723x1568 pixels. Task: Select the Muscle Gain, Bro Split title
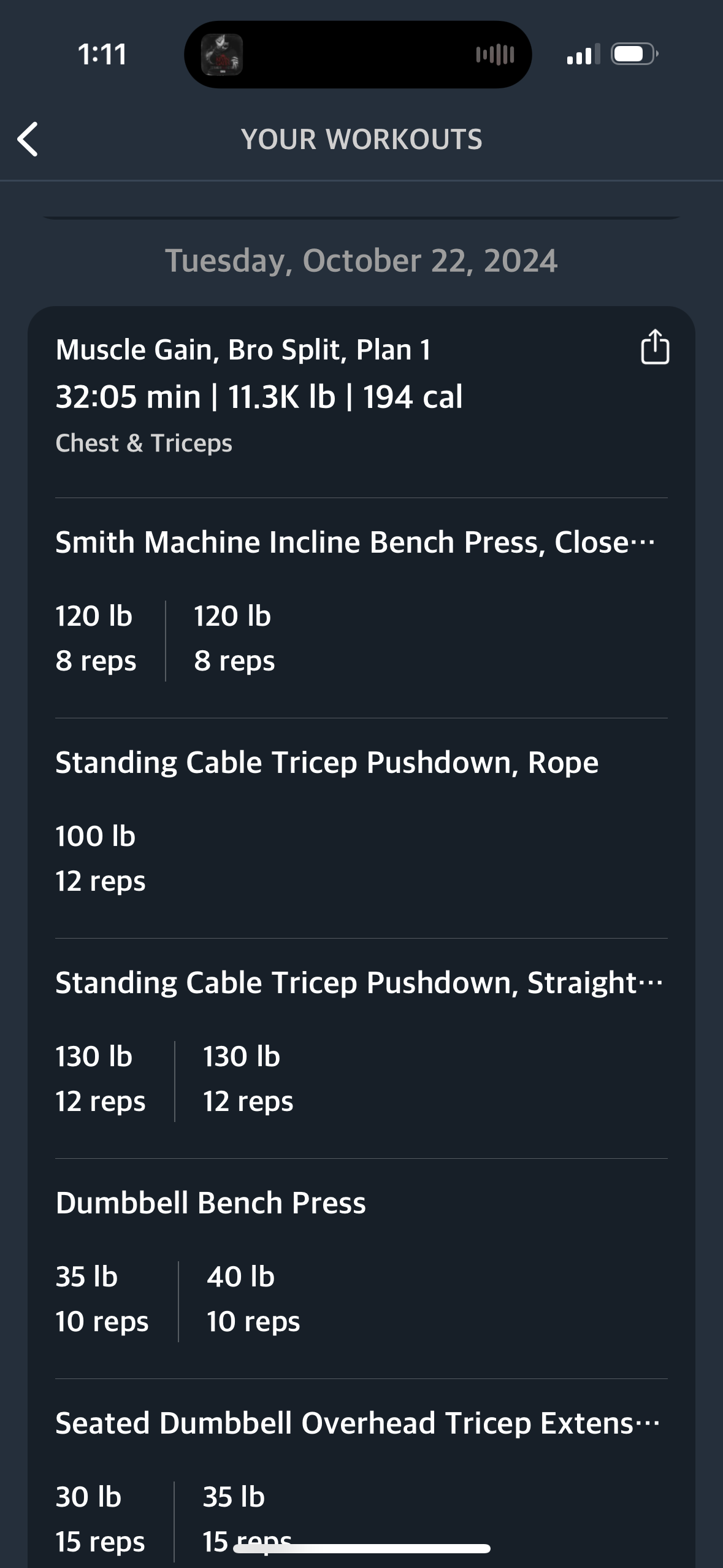point(243,350)
